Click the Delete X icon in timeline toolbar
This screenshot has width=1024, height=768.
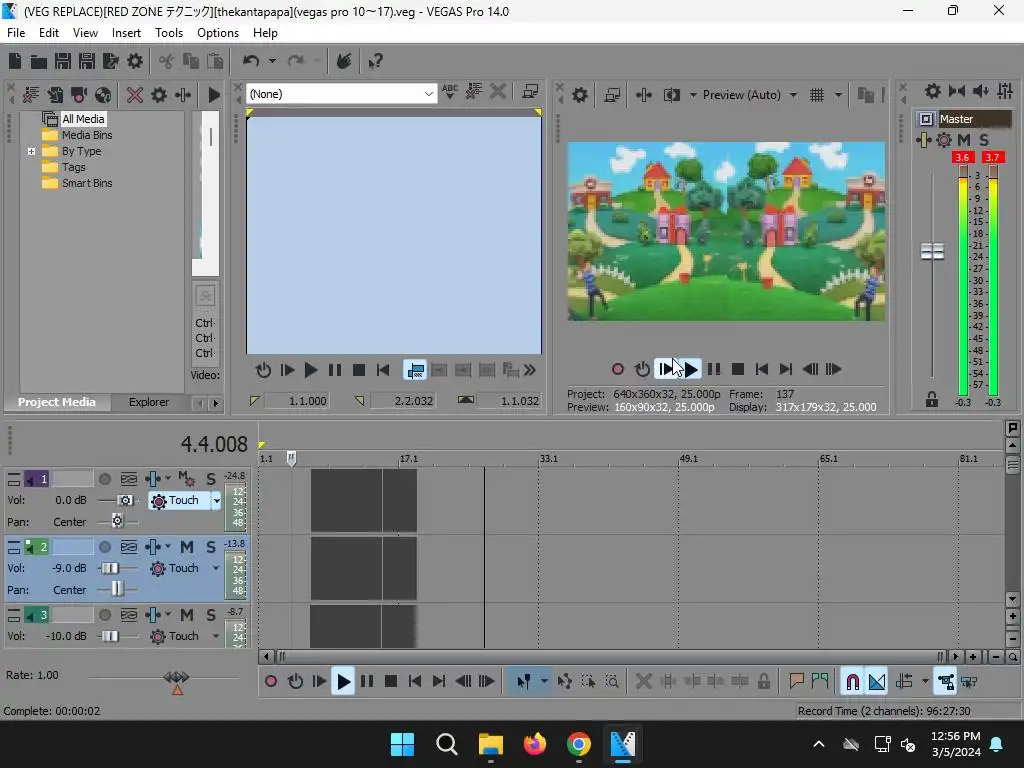643,682
